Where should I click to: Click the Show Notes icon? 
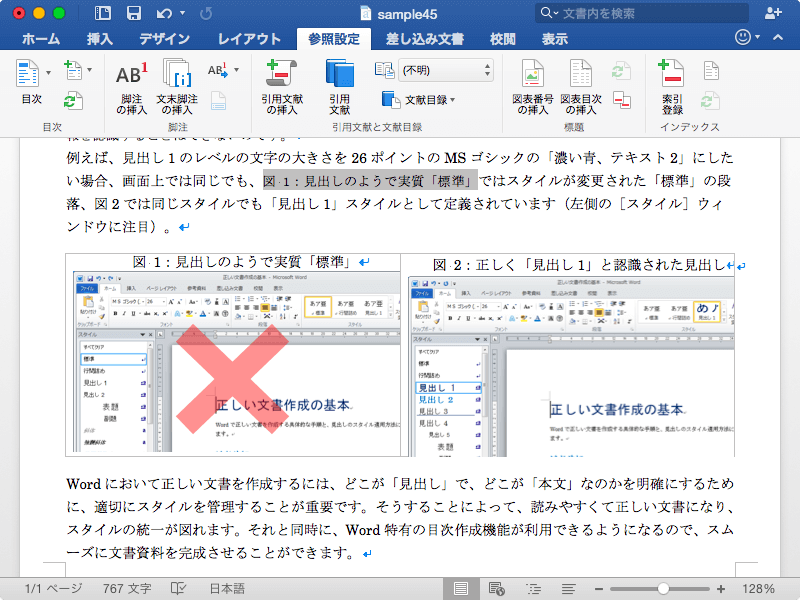pos(218,101)
